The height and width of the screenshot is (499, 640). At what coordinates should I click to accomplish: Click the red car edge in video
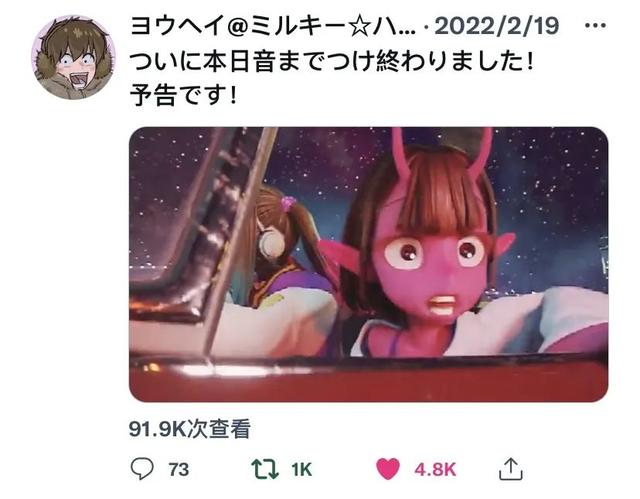pos(369,379)
